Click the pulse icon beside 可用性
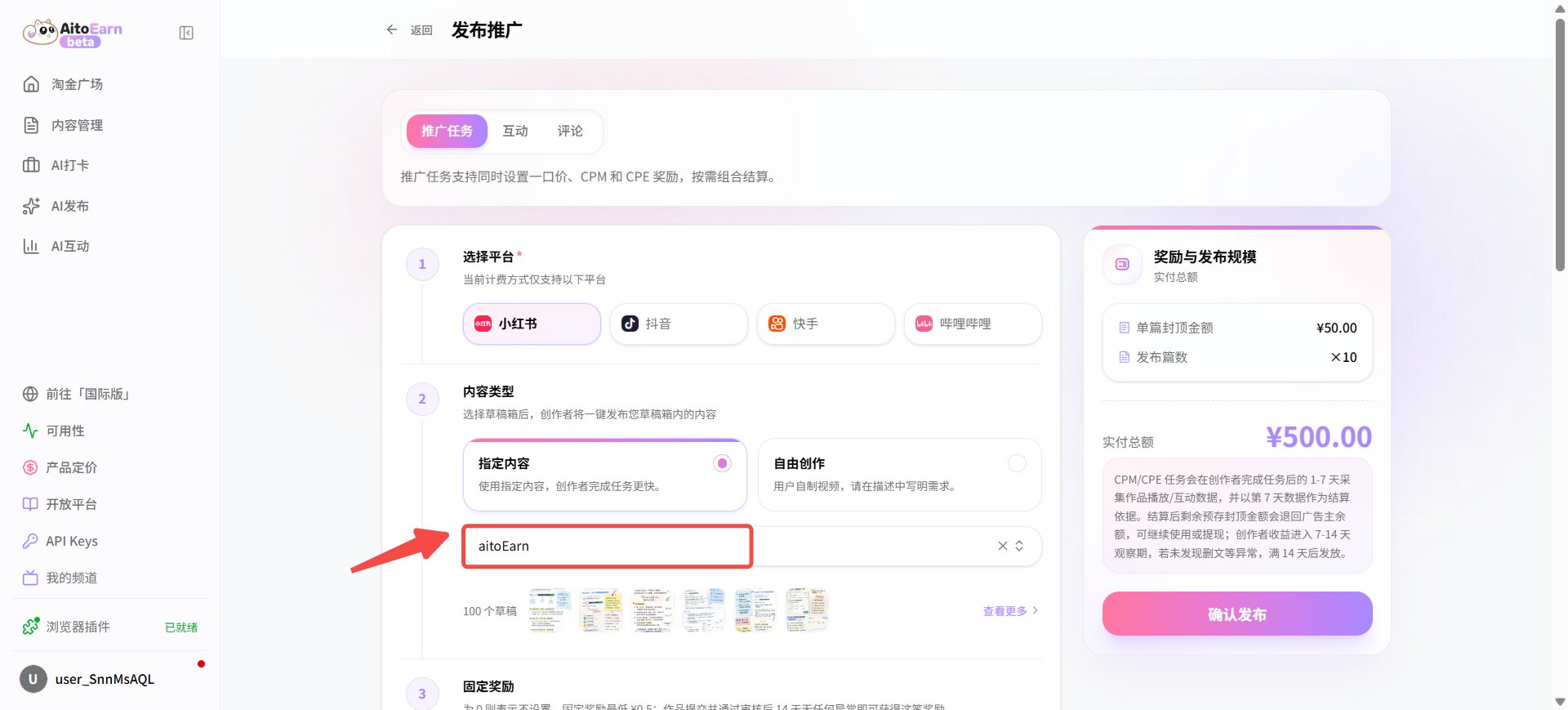The width and height of the screenshot is (1568, 710). point(30,431)
